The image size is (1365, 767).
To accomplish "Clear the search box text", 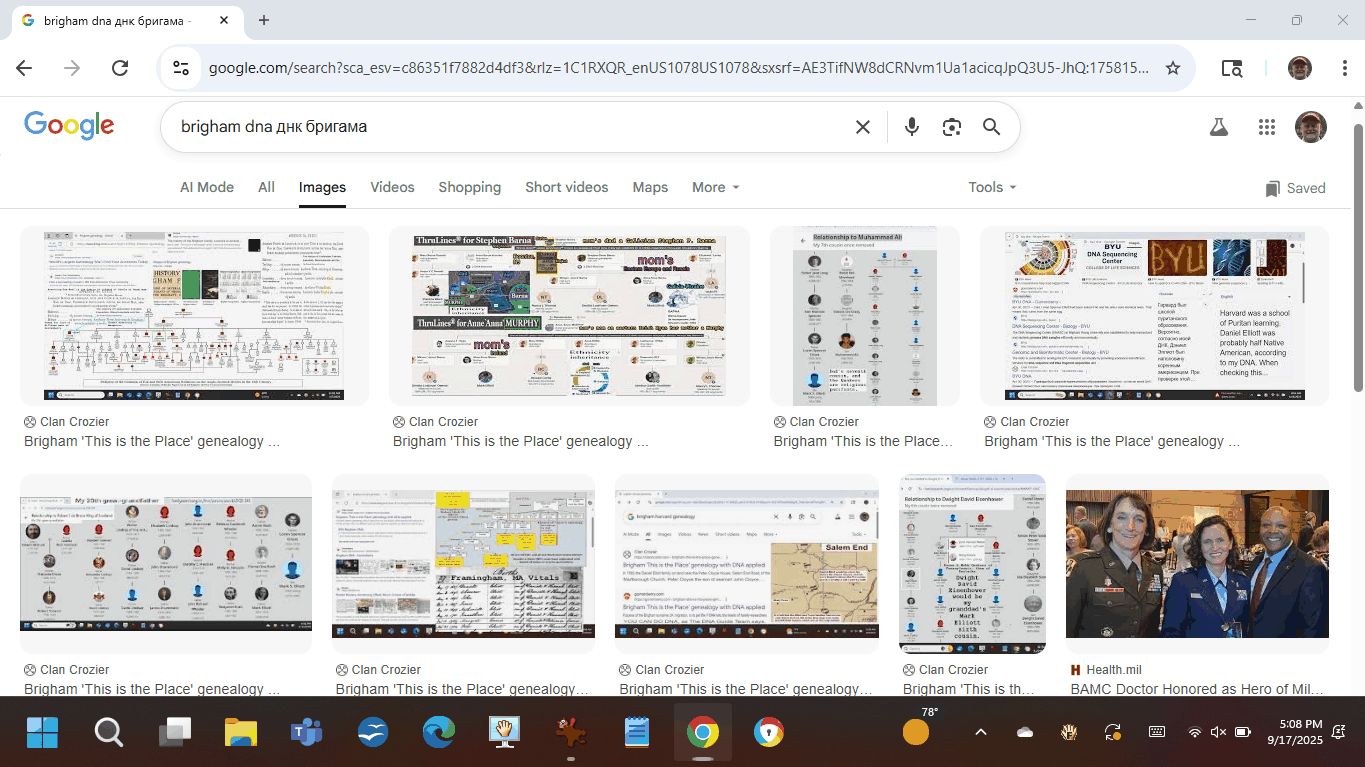I will [x=862, y=127].
